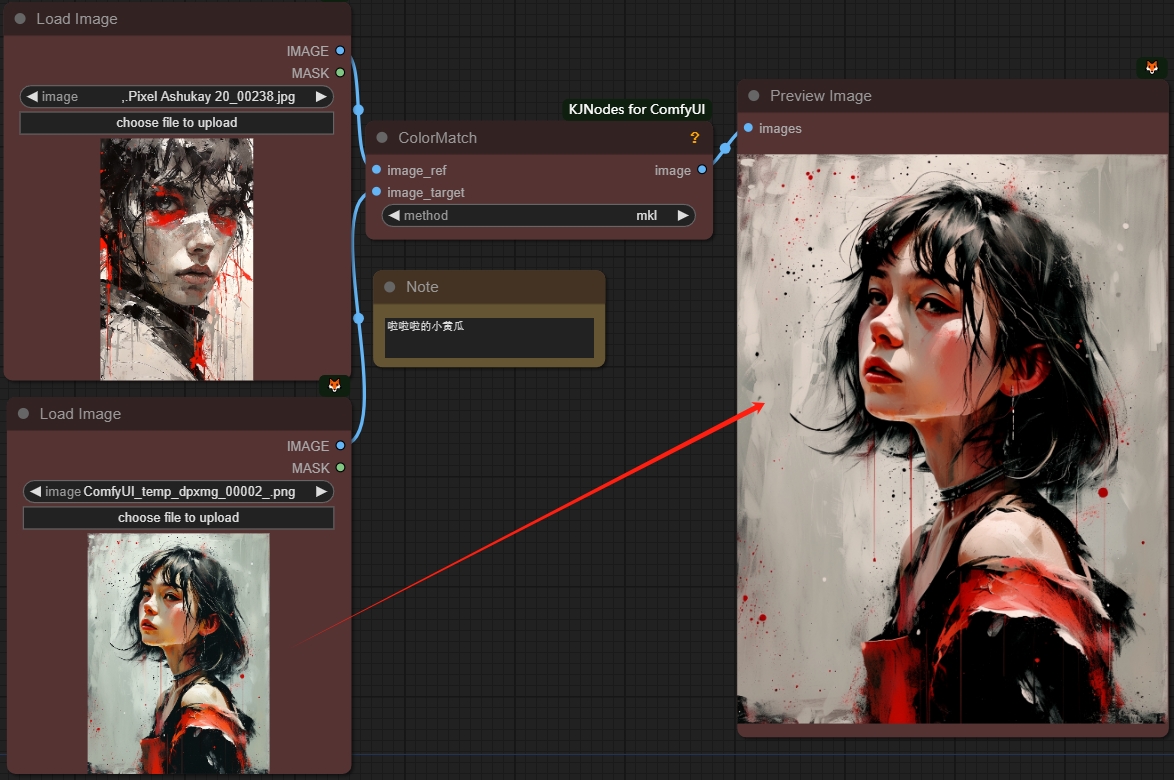Click the IMAGE output port of bottom Load Image
Viewport: 1174px width, 780px height.
(x=340, y=446)
